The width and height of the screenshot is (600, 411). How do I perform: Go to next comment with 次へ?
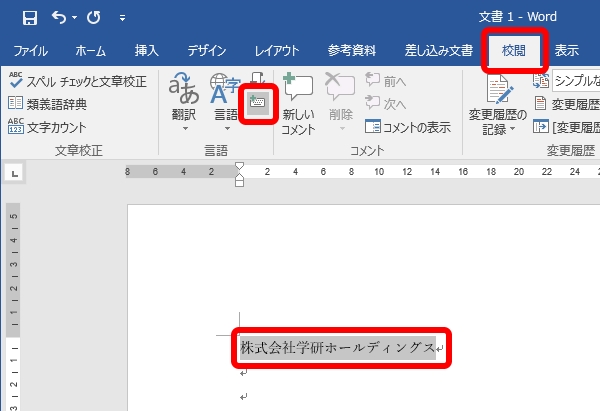click(385, 103)
